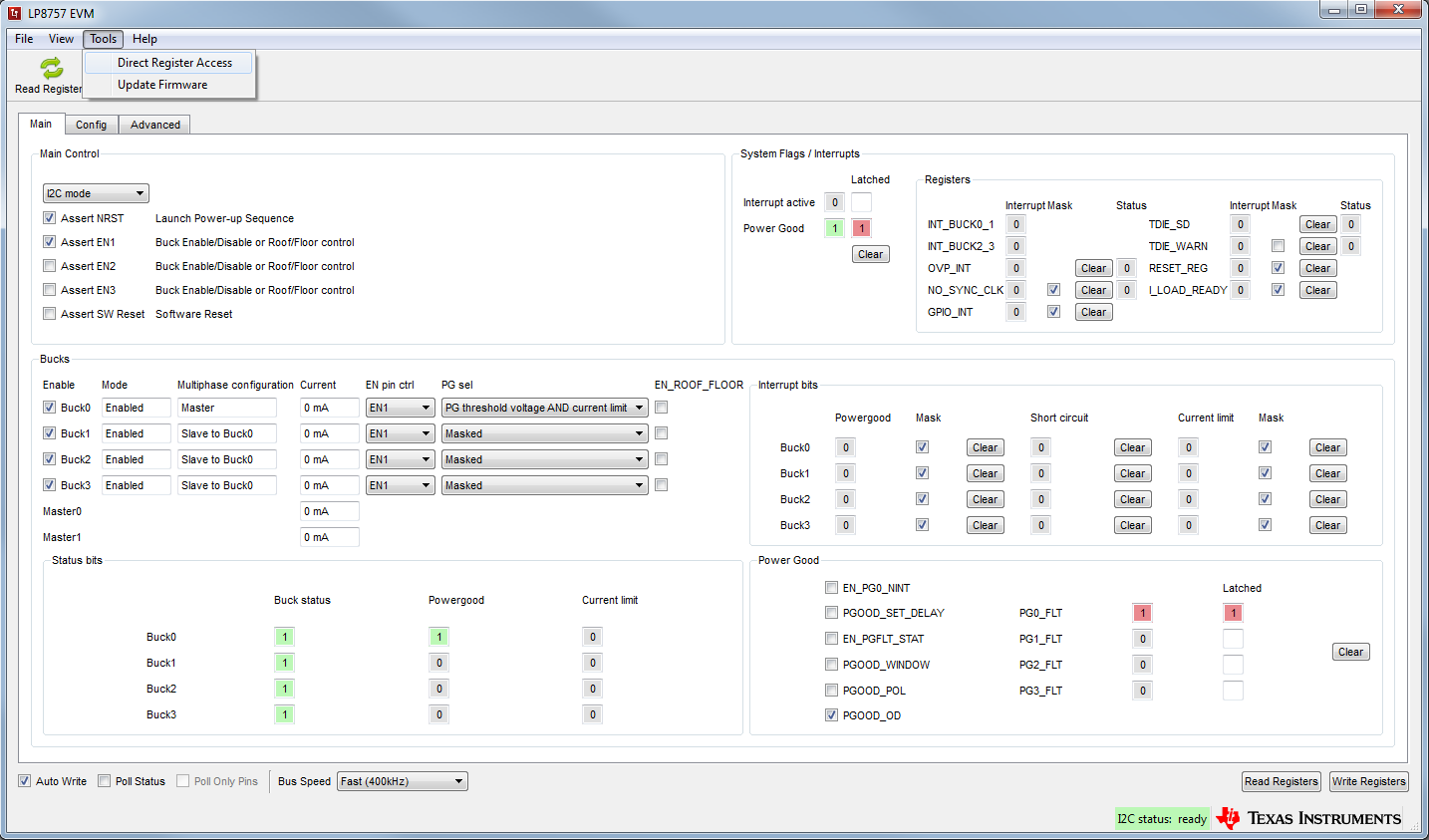The width and height of the screenshot is (1429, 840).
Task: Click Clear for OVP_INT
Action: (1094, 268)
